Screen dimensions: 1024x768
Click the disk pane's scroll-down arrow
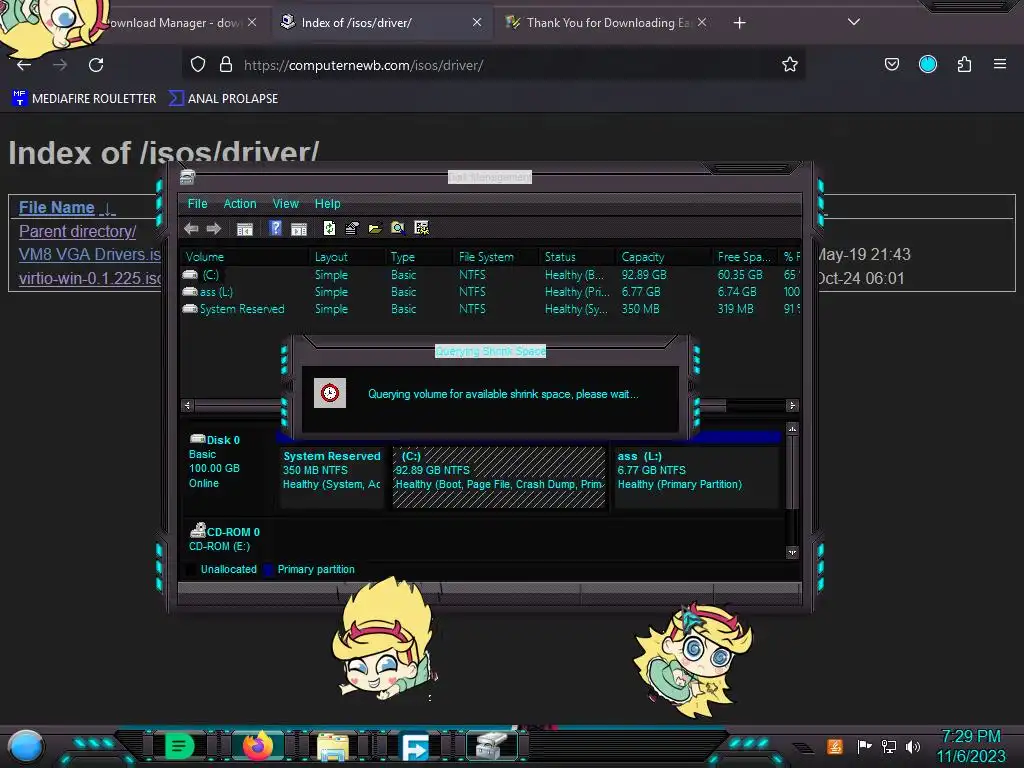pos(792,552)
